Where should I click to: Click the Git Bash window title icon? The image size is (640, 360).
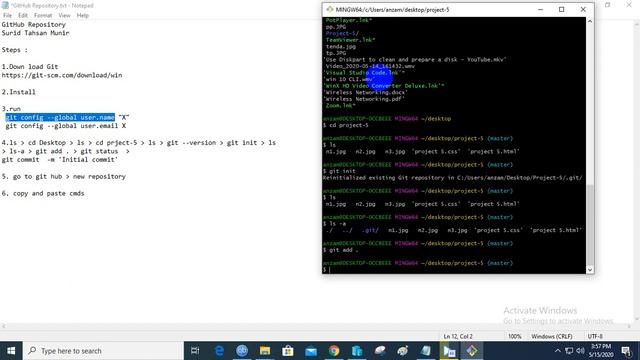tap(329, 9)
